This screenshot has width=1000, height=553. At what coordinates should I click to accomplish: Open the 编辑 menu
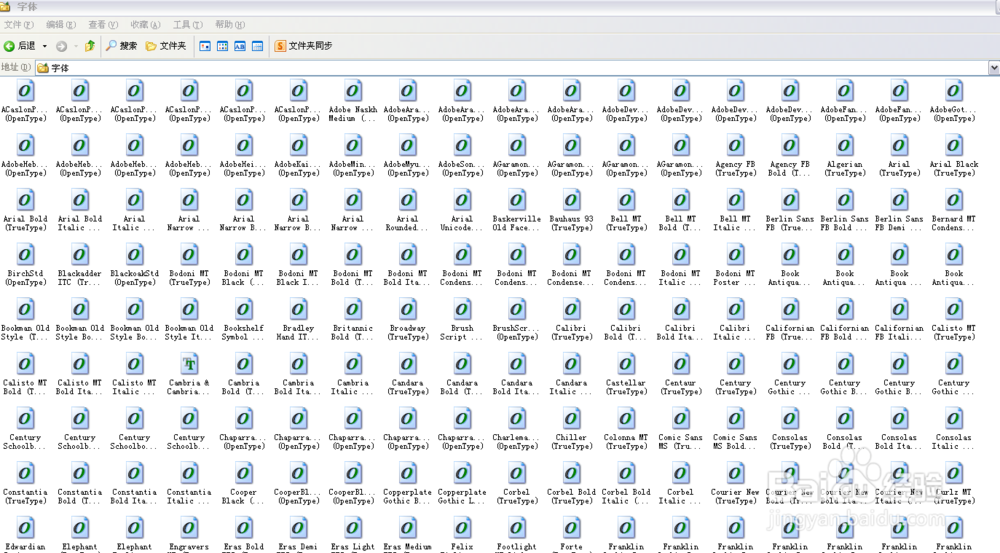(61, 25)
